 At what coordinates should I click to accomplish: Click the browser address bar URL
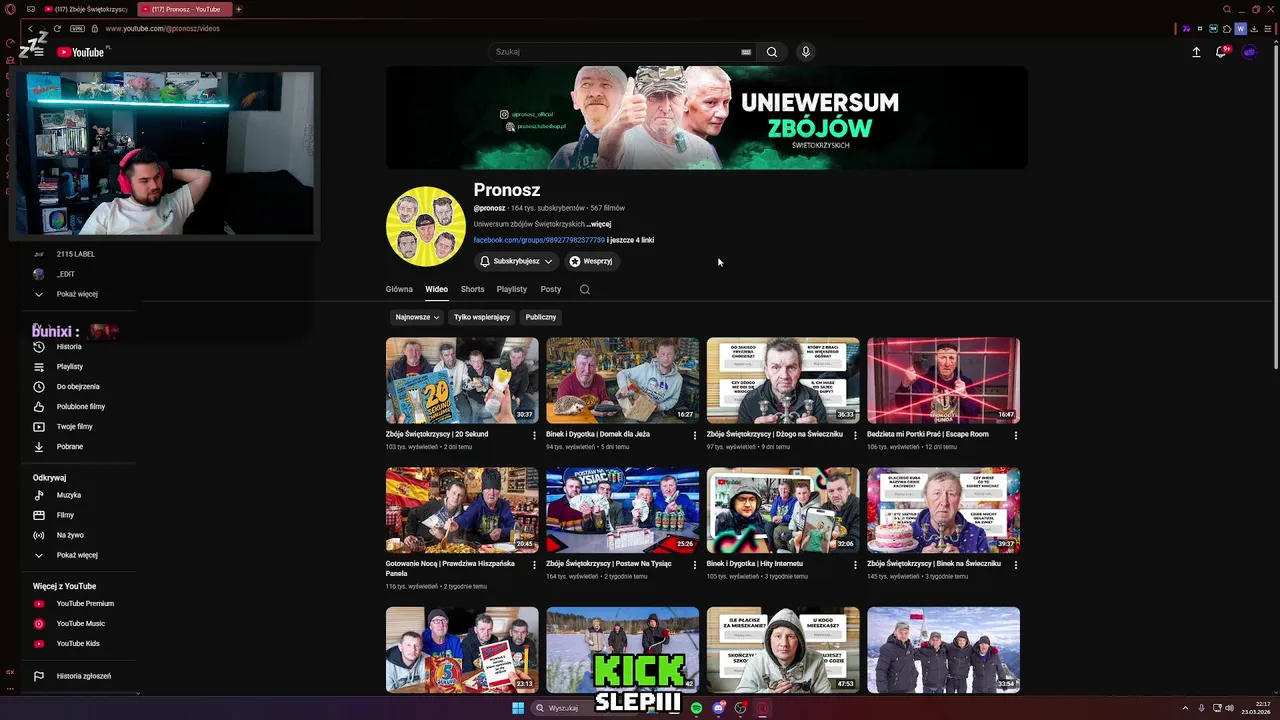pos(162,28)
